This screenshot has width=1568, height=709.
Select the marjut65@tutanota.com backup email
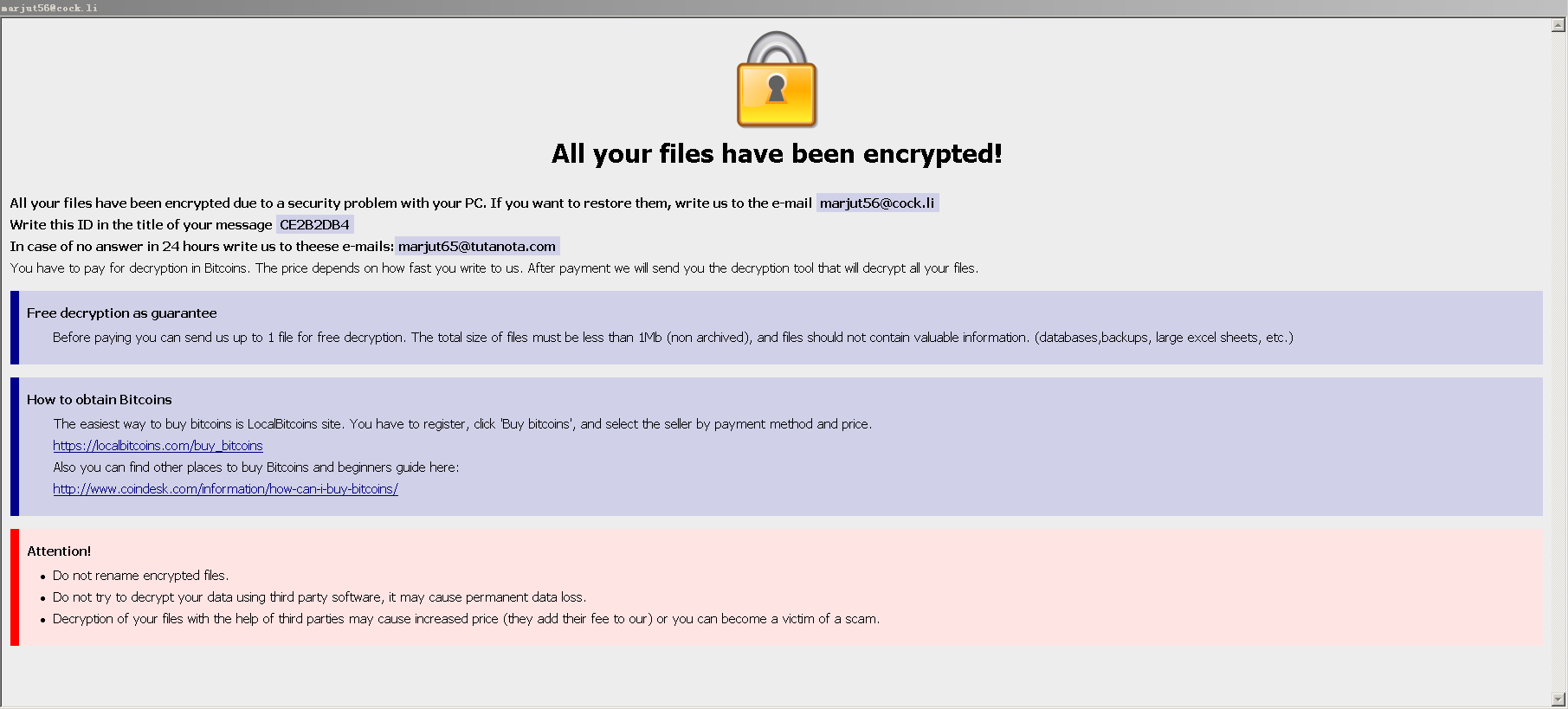point(476,247)
